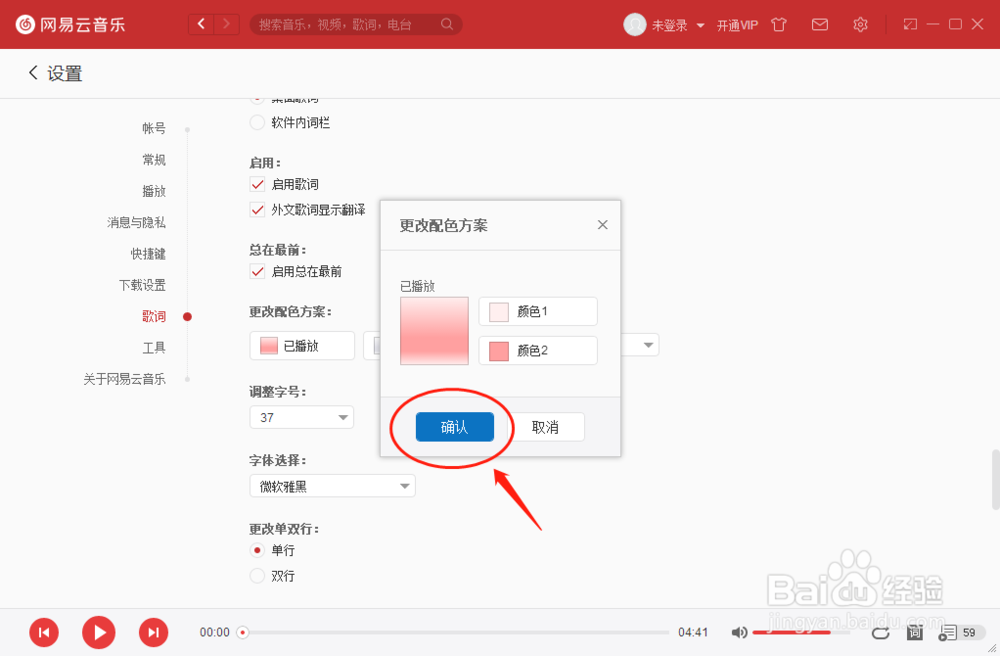Viewport: 1000px width, 656px height.
Task: Click the 已播放 gradient preview
Action: (x=434, y=331)
